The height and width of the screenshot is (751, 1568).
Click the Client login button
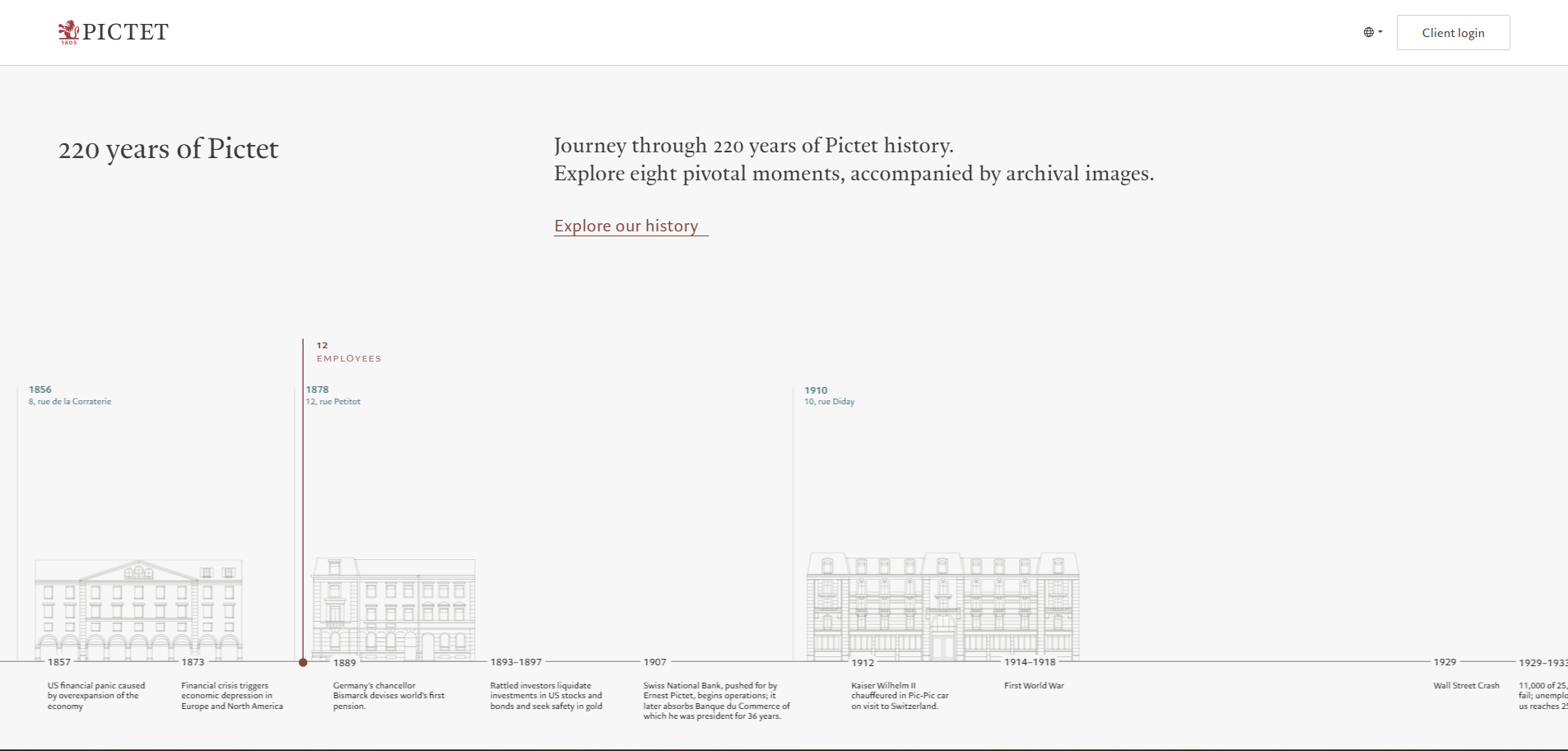pyautogui.click(x=1453, y=32)
